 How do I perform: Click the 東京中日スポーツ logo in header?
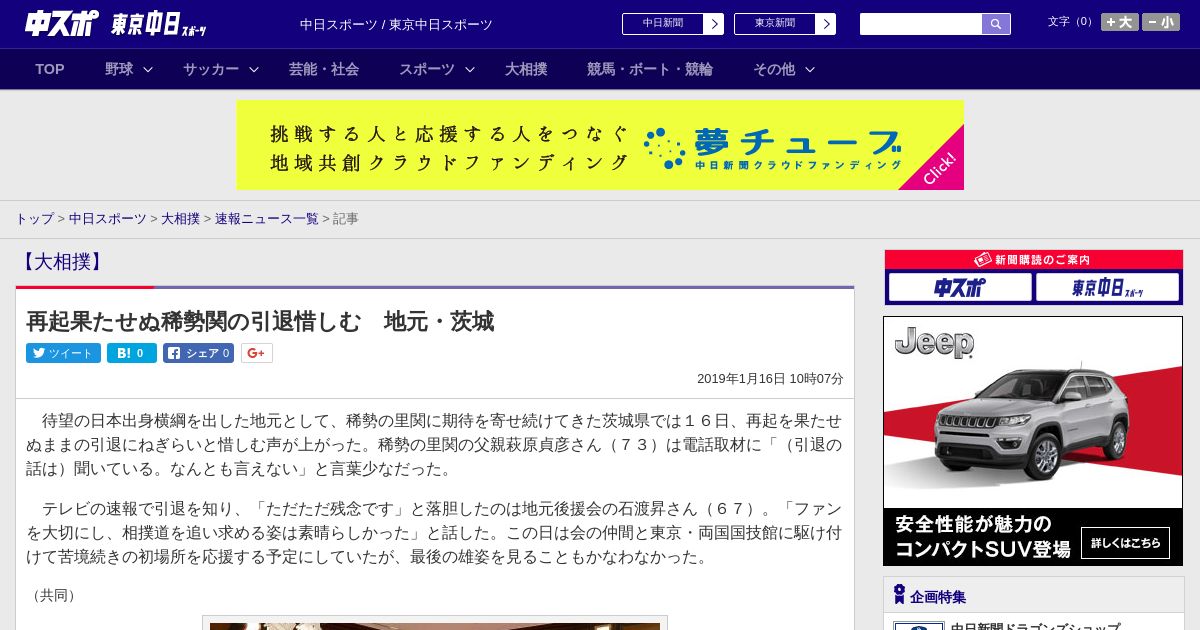click(x=159, y=25)
